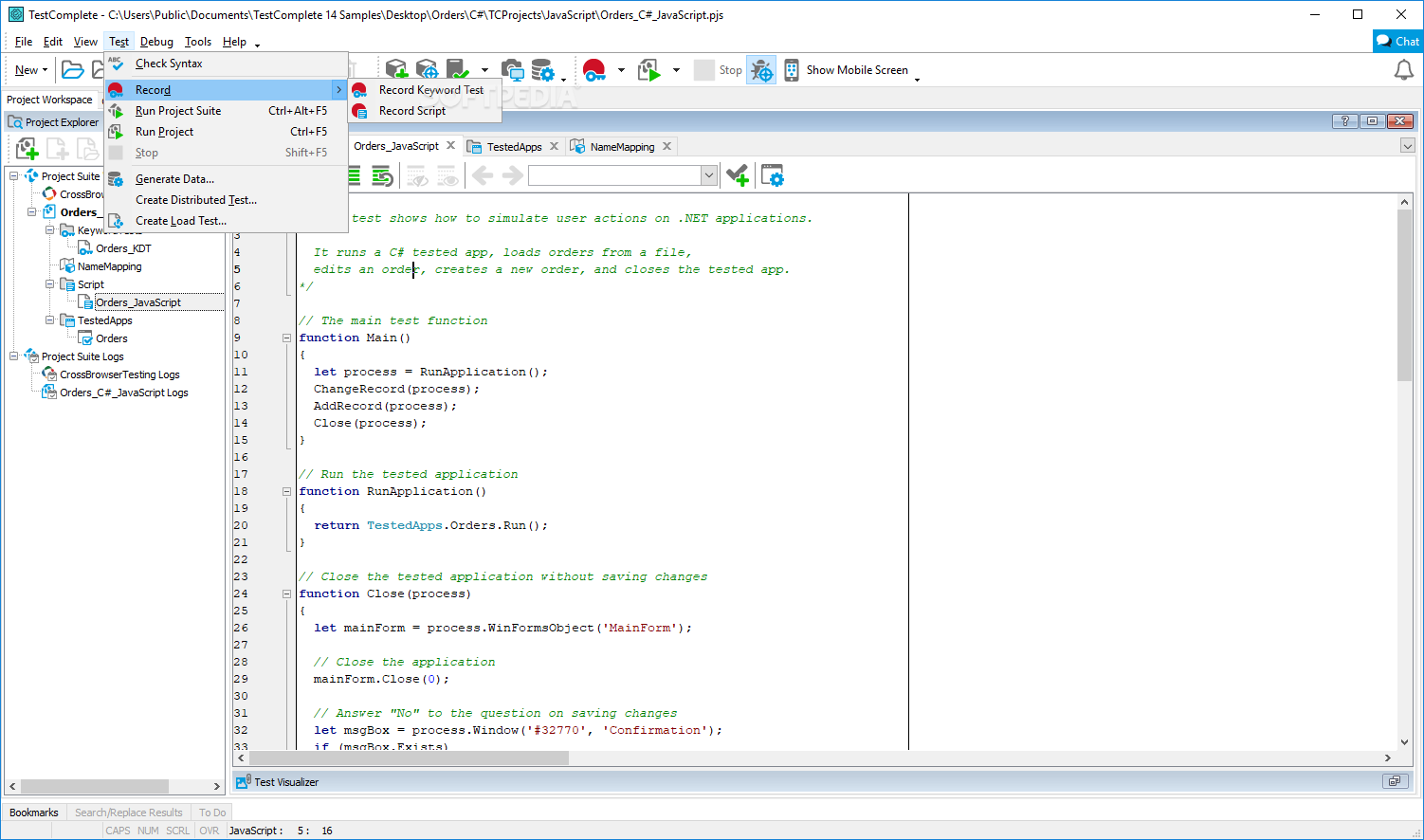
Task: Collapse the TestedApps tree node
Action: click(50, 320)
